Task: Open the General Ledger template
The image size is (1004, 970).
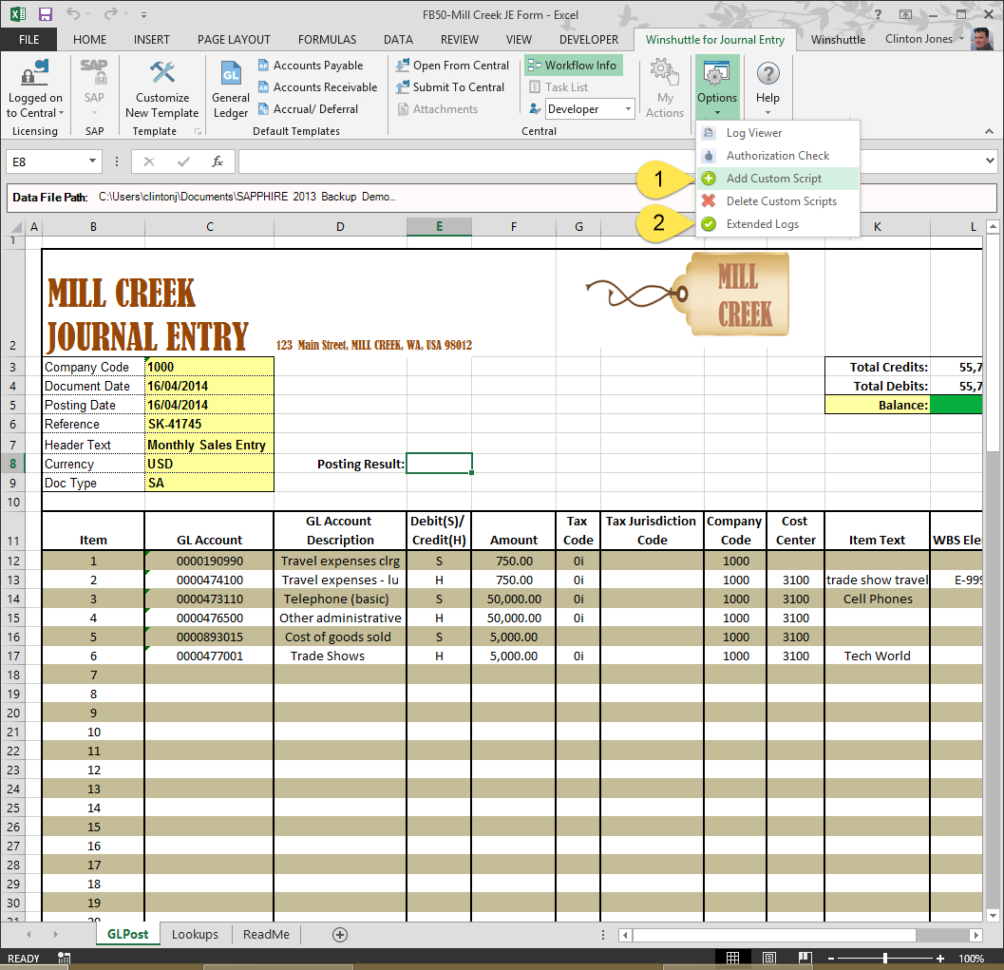Action: (x=230, y=88)
